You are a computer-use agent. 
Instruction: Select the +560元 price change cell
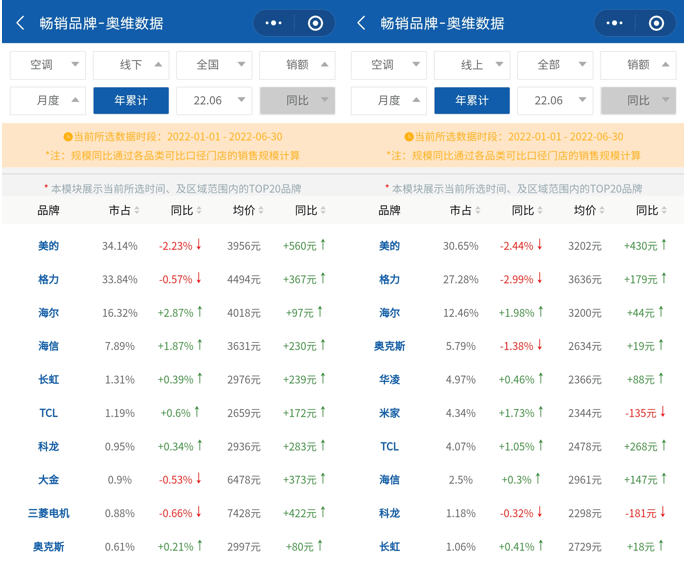click(304, 246)
